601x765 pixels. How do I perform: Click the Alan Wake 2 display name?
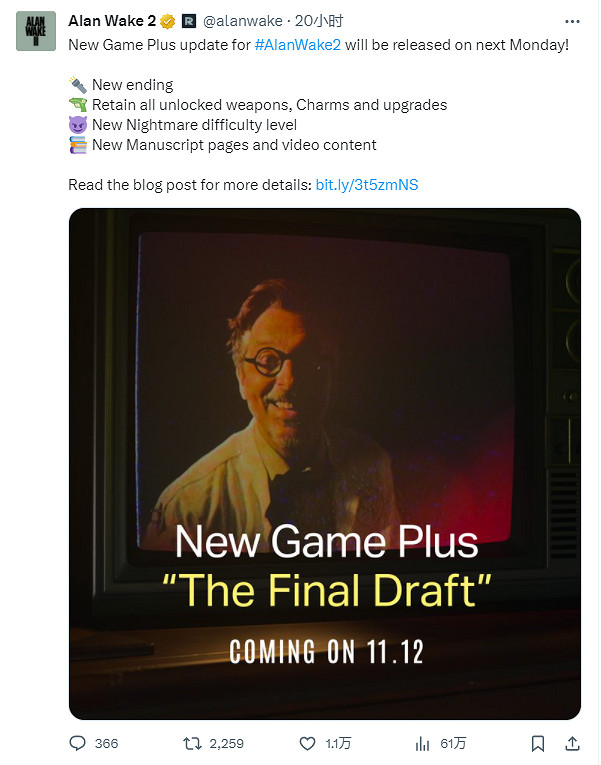click(x=112, y=21)
